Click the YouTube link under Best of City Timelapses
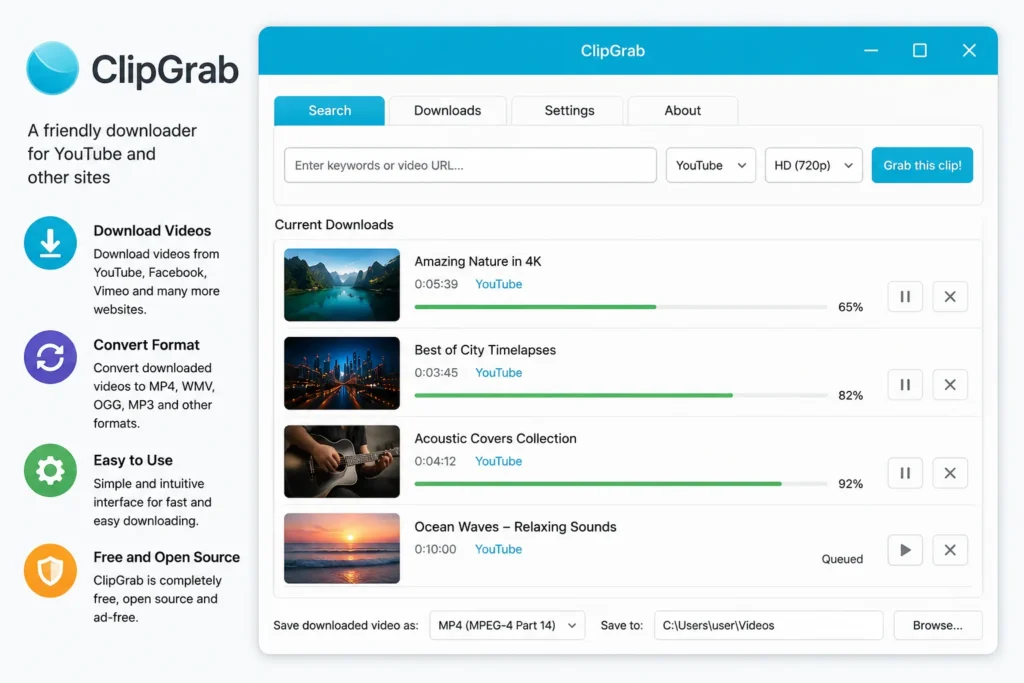This screenshot has width=1024, height=683. pyautogui.click(x=498, y=372)
